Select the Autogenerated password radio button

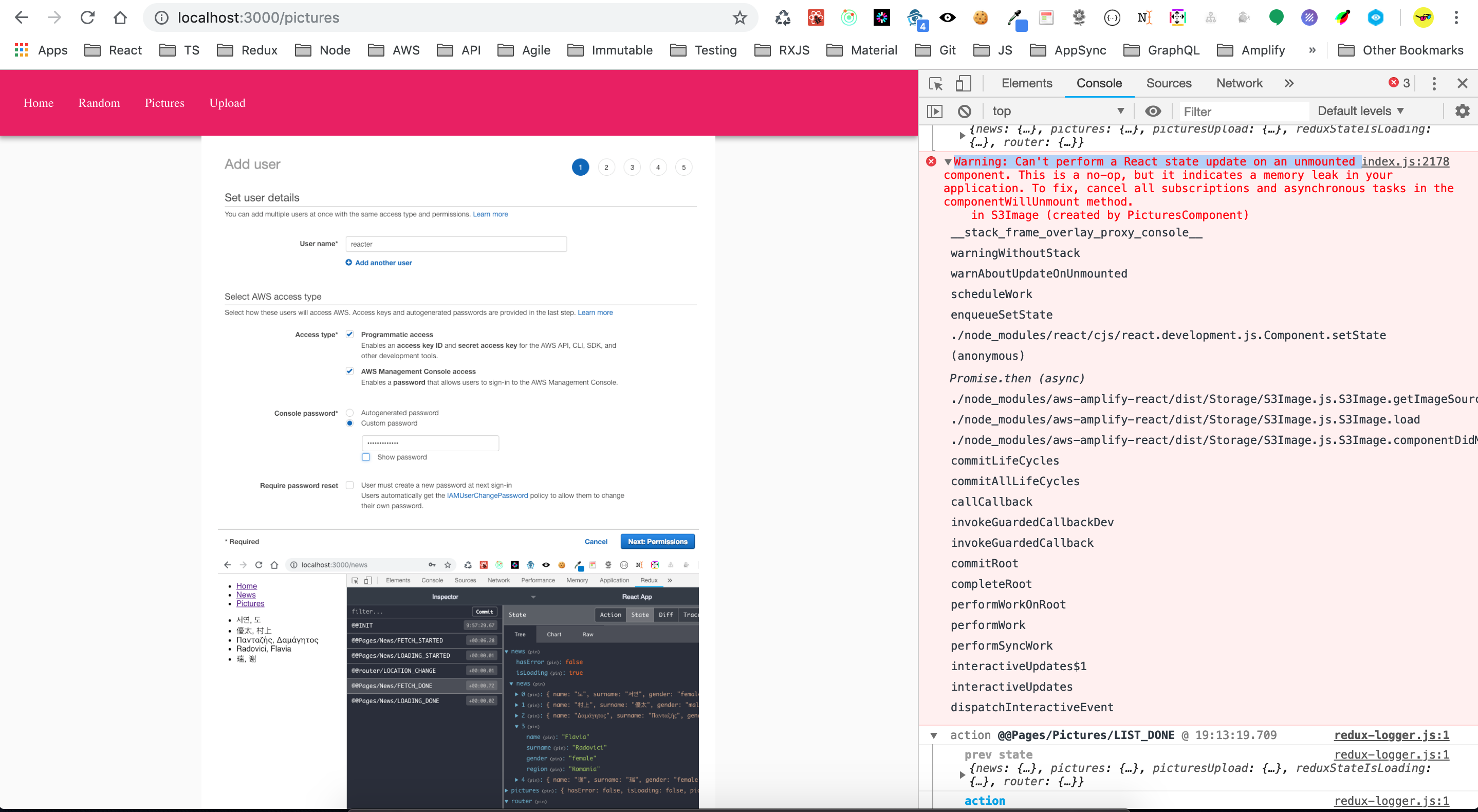[x=349, y=413]
